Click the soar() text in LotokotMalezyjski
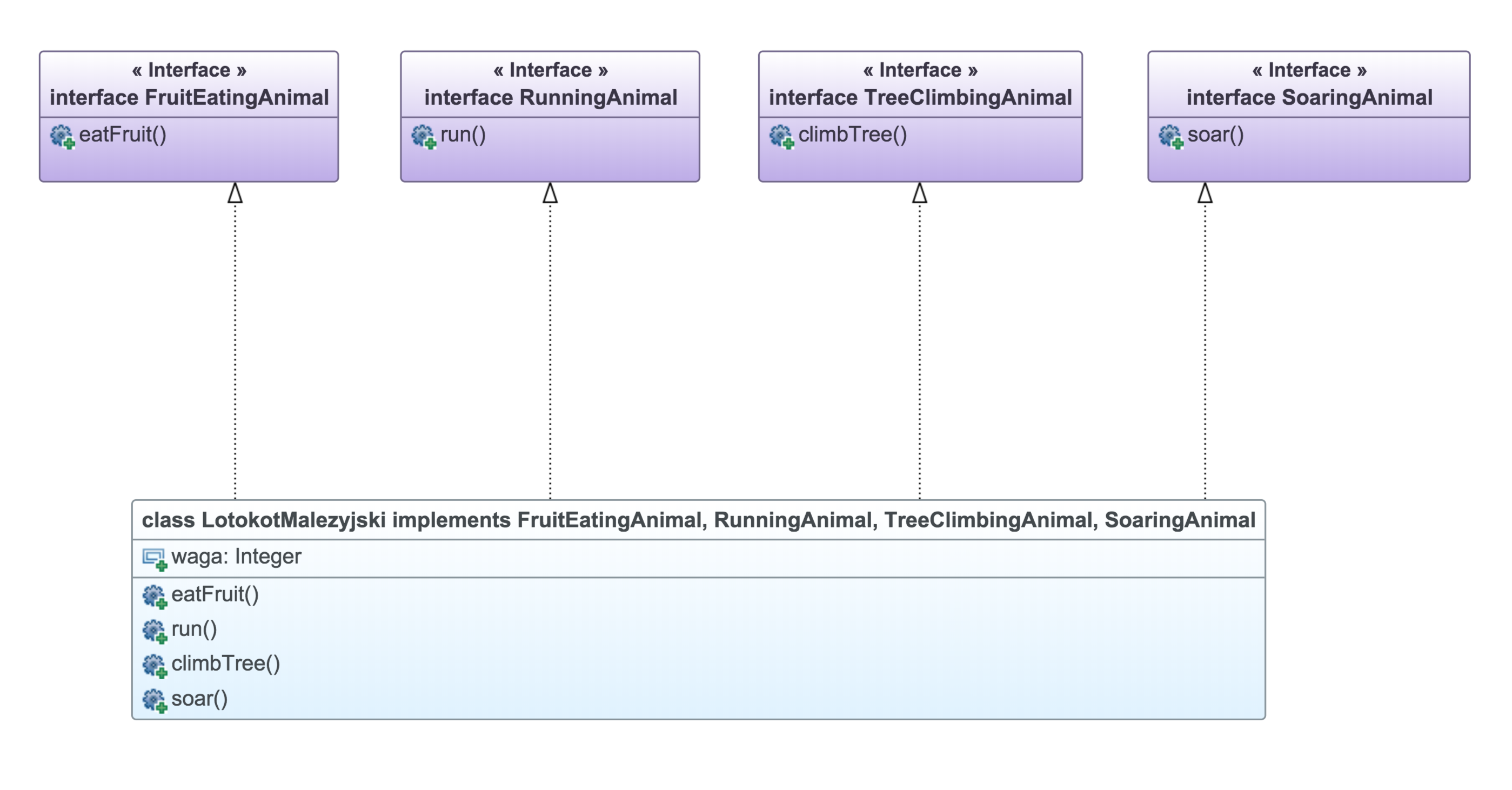 pyautogui.click(x=199, y=699)
